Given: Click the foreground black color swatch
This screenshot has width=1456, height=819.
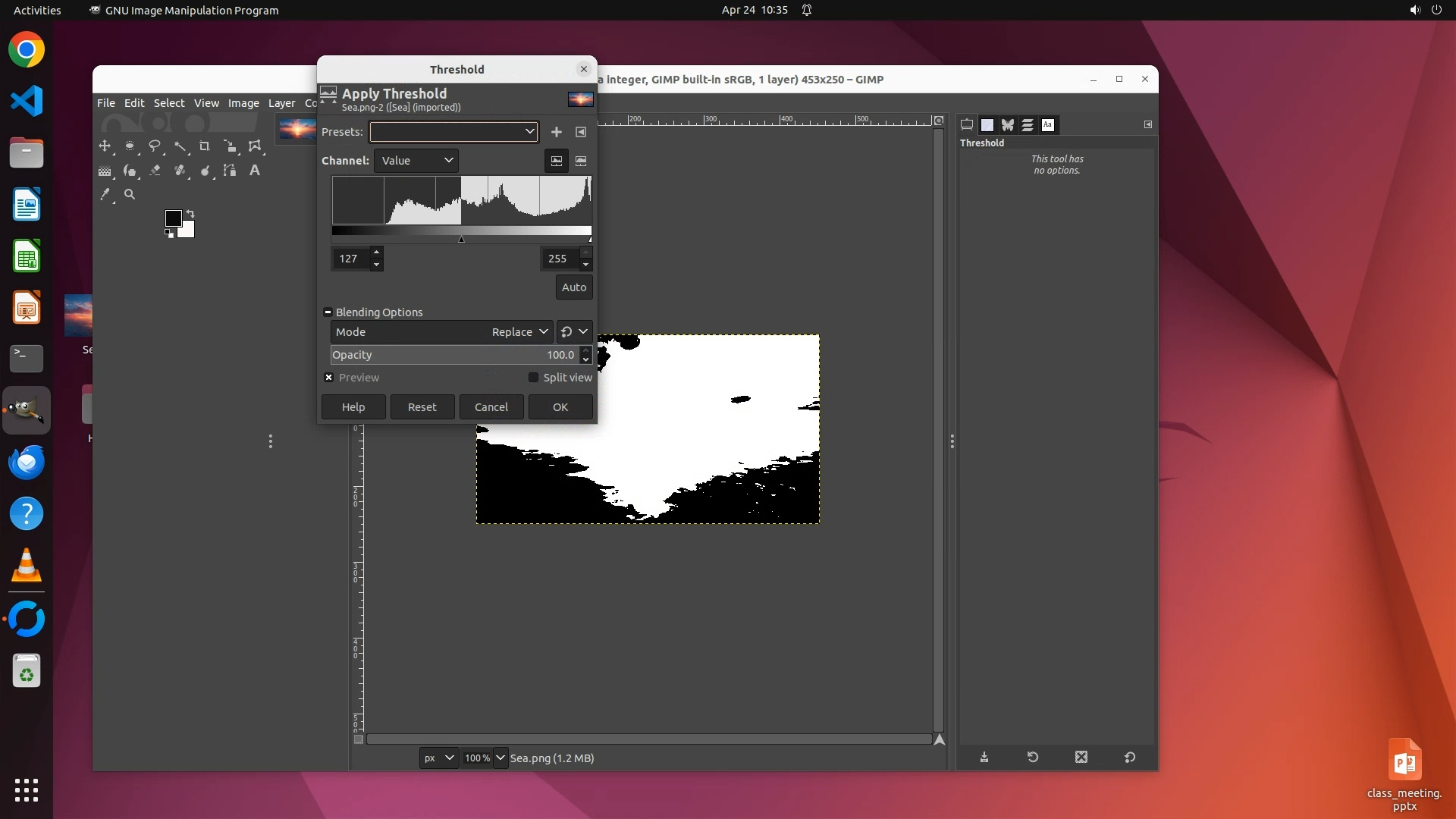Looking at the screenshot, I should click(x=172, y=218).
